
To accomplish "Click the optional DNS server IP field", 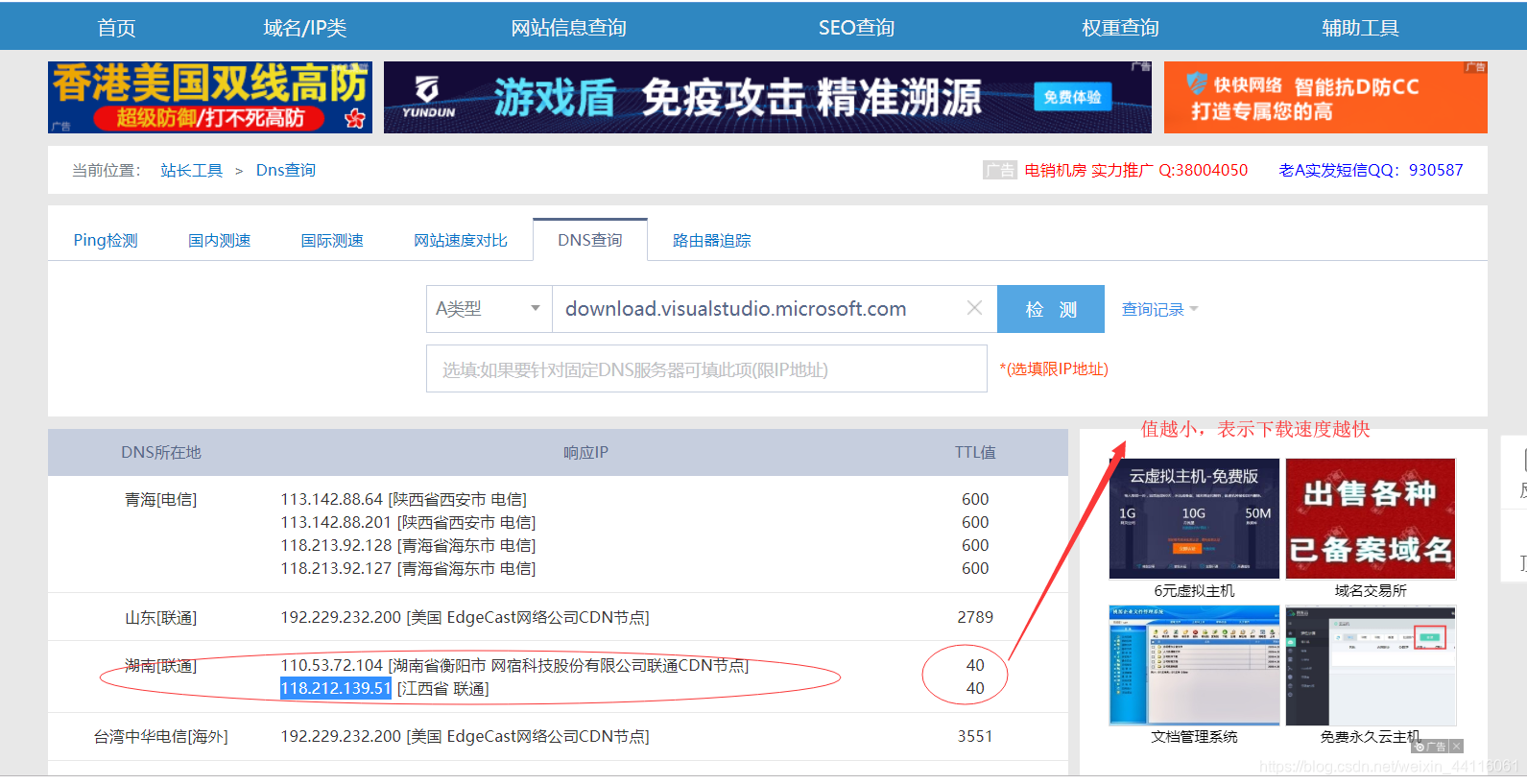I will (x=706, y=369).
